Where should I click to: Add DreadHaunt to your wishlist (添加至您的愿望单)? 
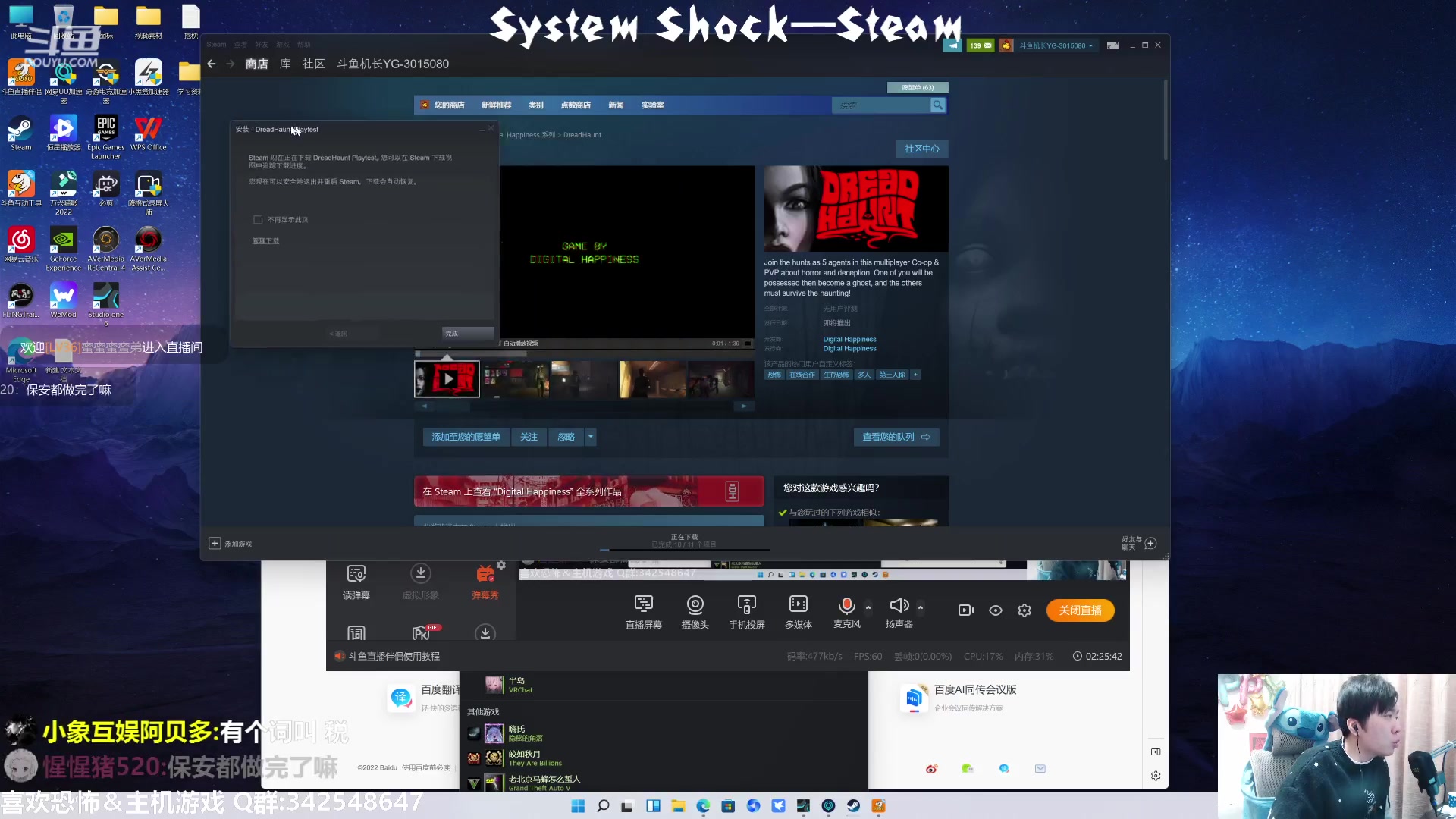466,437
